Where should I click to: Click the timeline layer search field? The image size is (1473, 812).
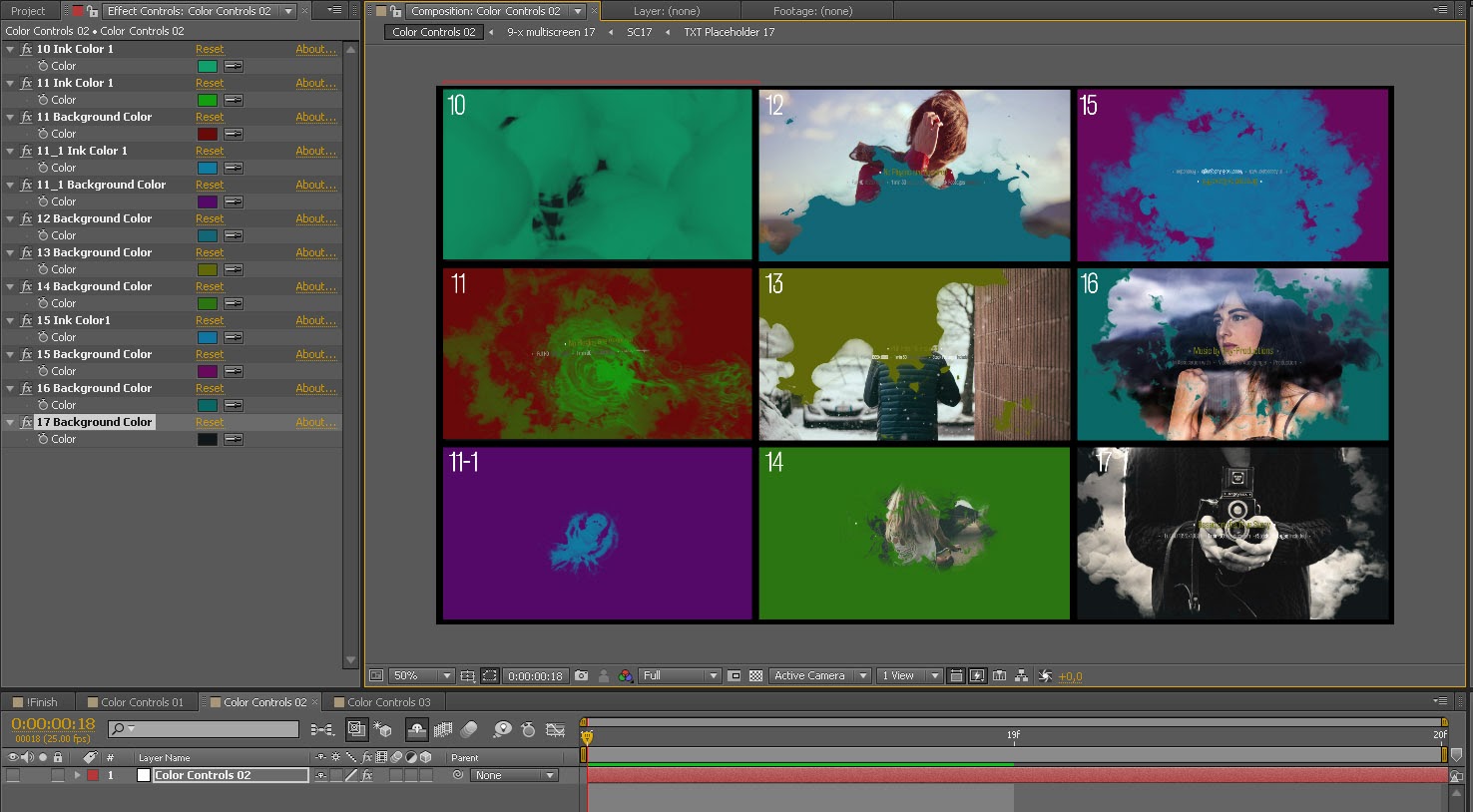[216, 730]
